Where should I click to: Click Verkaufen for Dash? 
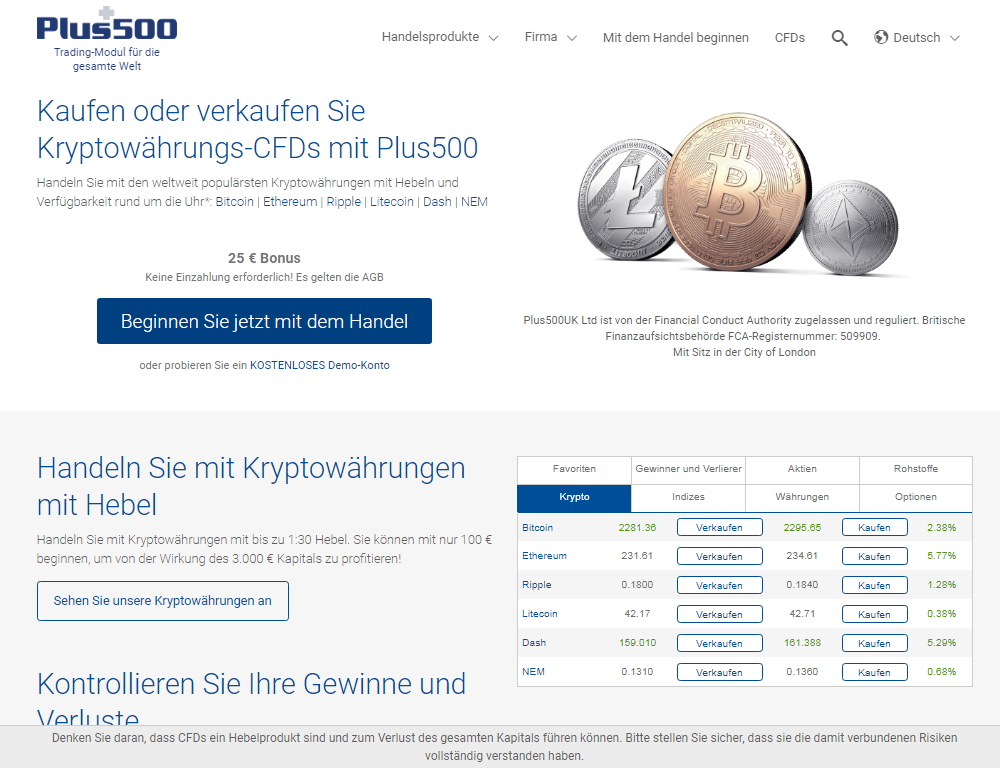[x=719, y=643]
